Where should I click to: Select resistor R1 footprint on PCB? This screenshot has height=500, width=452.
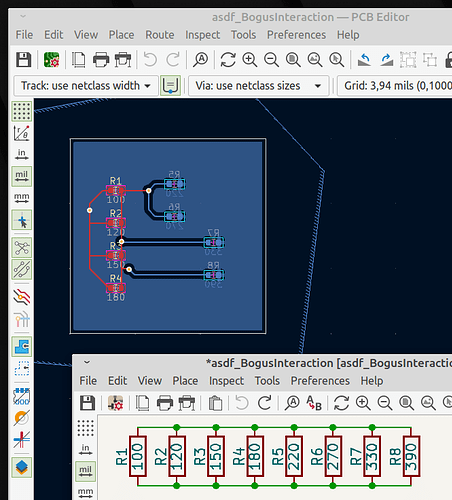(x=116, y=191)
